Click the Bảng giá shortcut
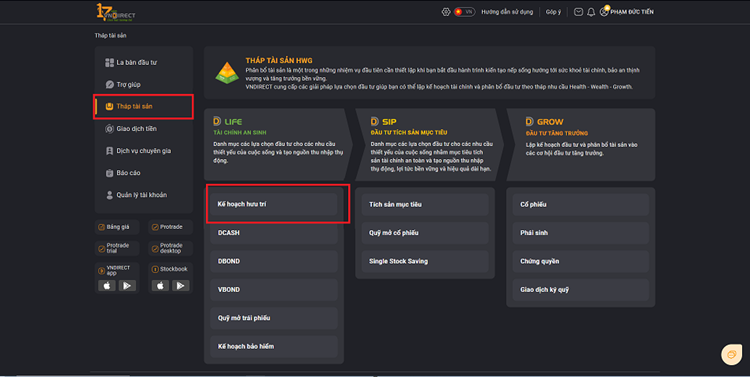This screenshot has height=377, width=750. coord(117,227)
